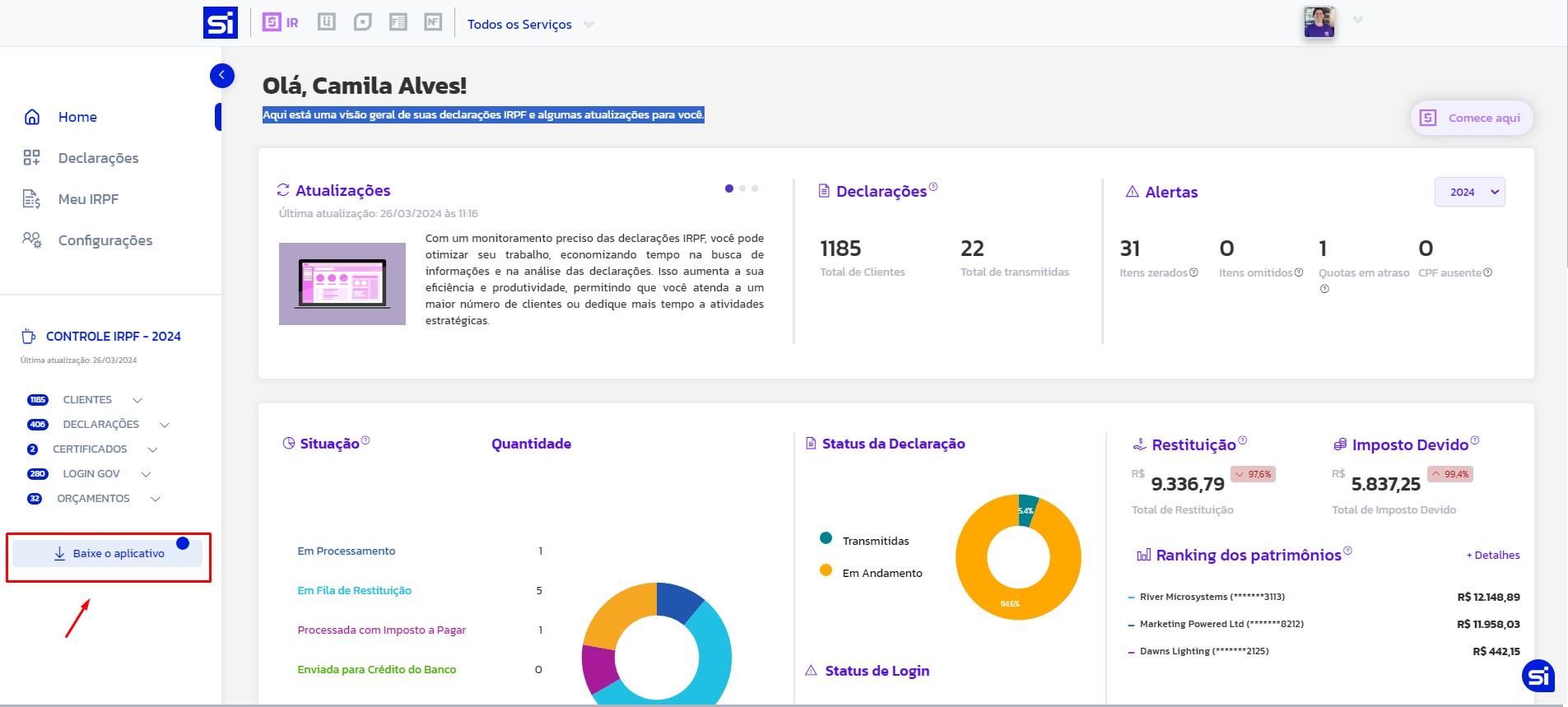Click info icon beside Itens zerados
The height and width of the screenshot is (707, 1568).
(x=1193, y=272)
